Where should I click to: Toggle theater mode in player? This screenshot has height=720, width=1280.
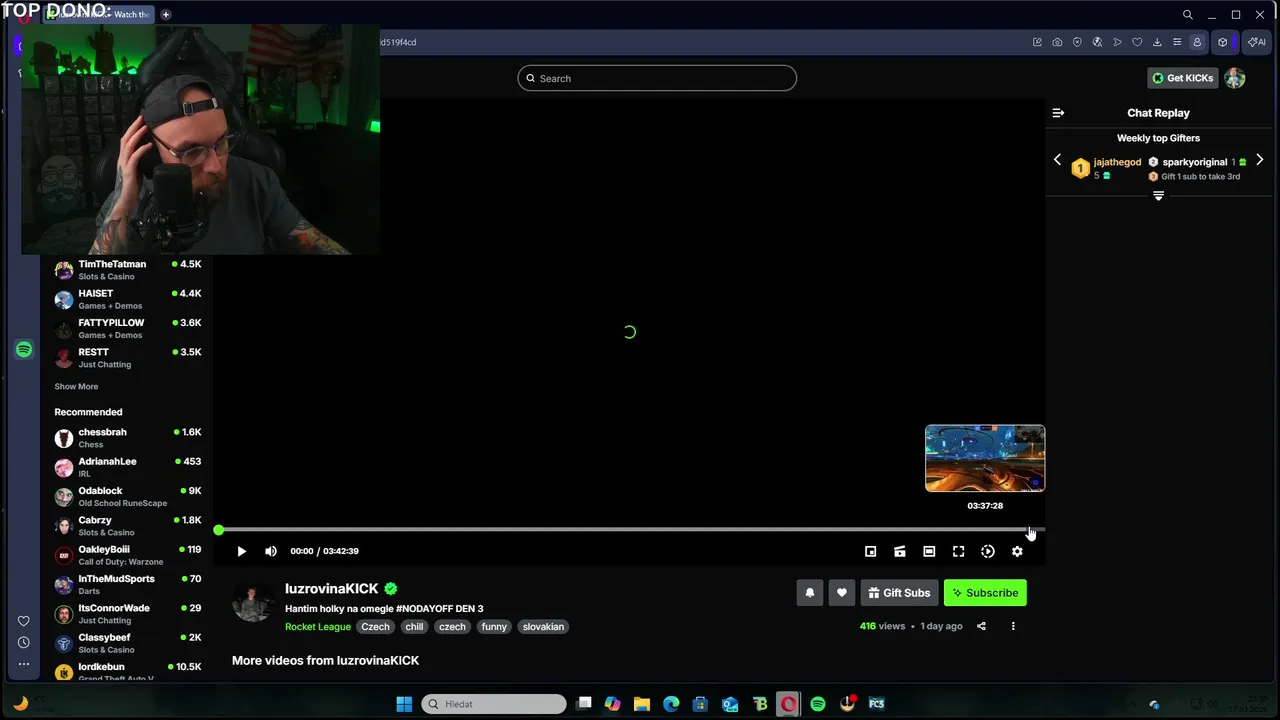point(929,551)
